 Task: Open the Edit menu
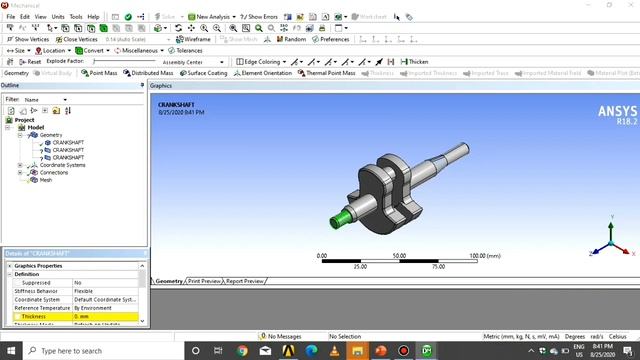point(25,17)
